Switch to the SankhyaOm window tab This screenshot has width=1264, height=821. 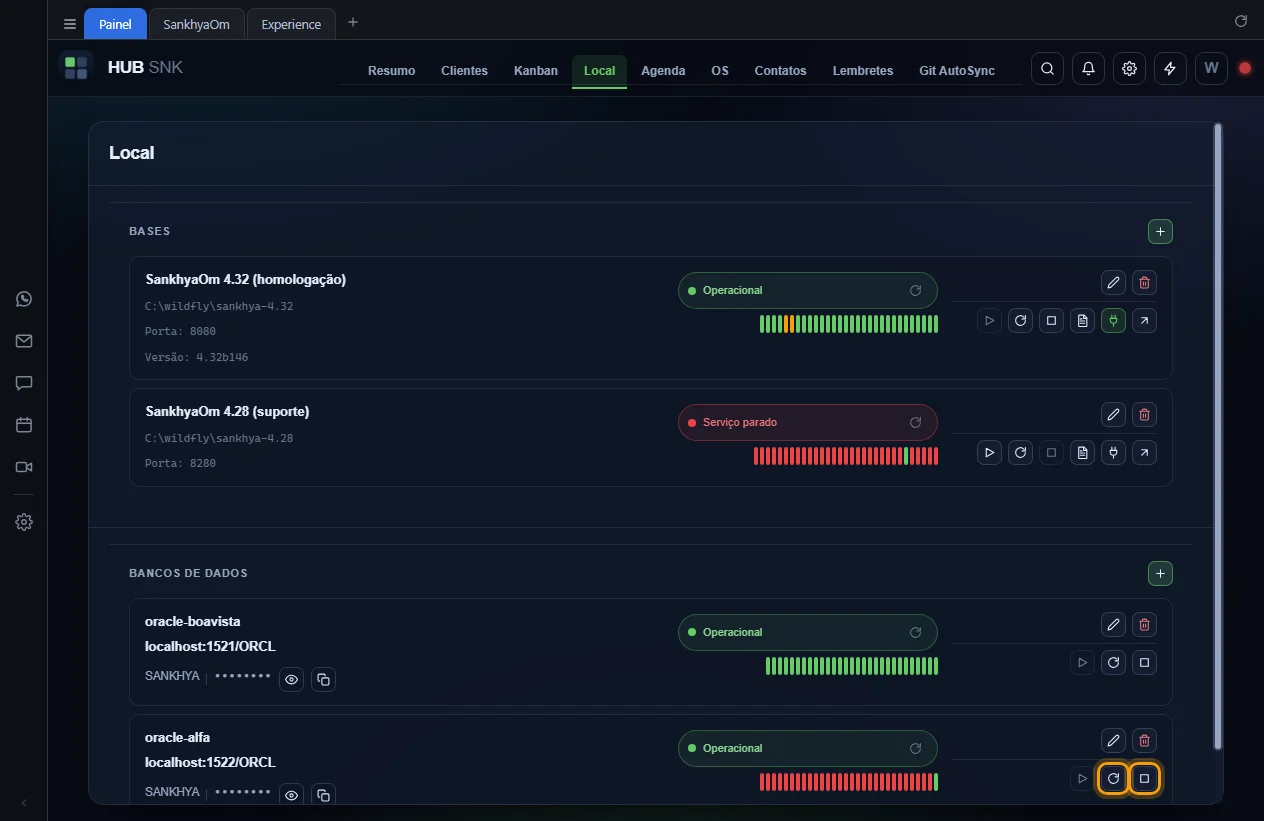pos(197,24)
